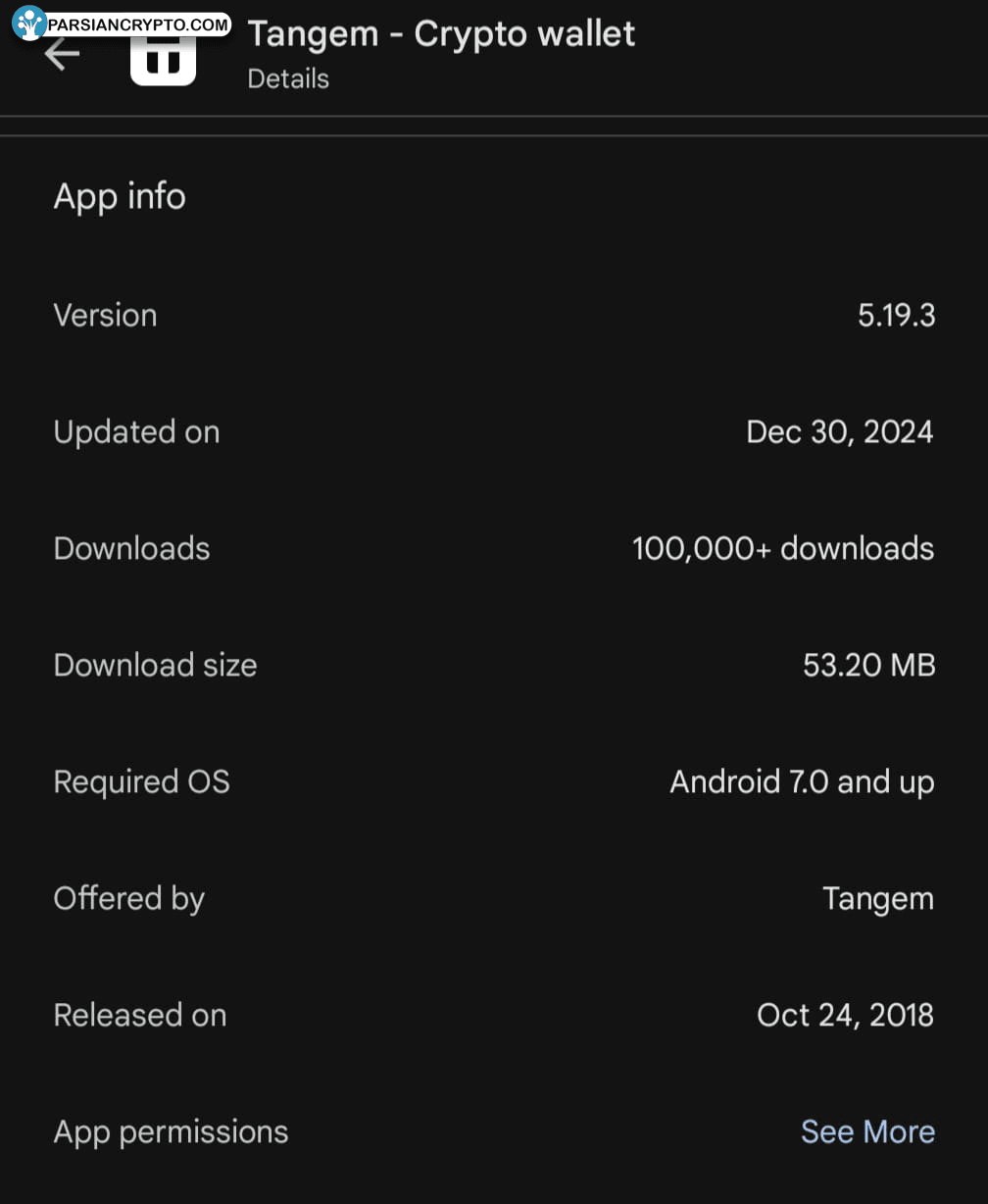Select the Oct 24, 2018 release date
This screenshot has height=1204, width=988.
click(x=845, y=1015)
